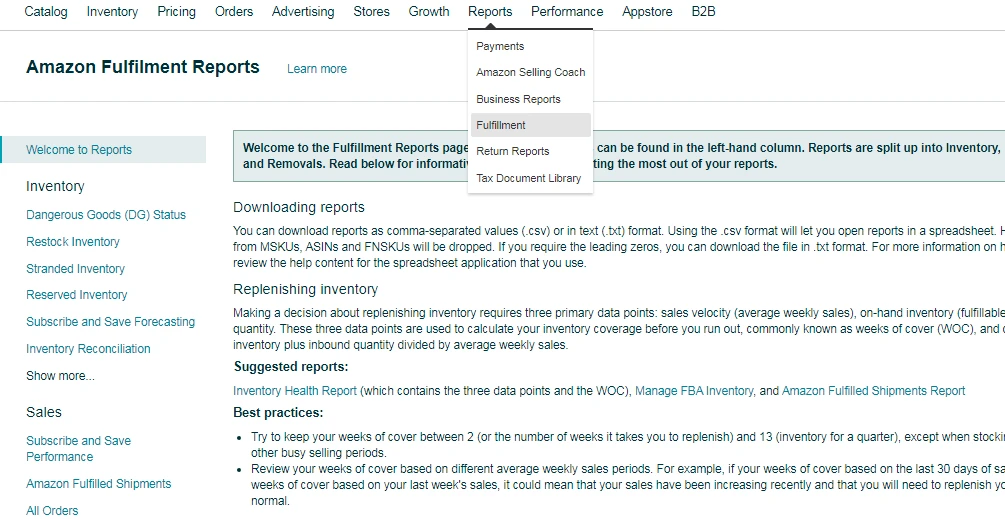Click the Best practices: label
The height and width of the screenshot is (519, 1005).
click(x=278, y=412)
